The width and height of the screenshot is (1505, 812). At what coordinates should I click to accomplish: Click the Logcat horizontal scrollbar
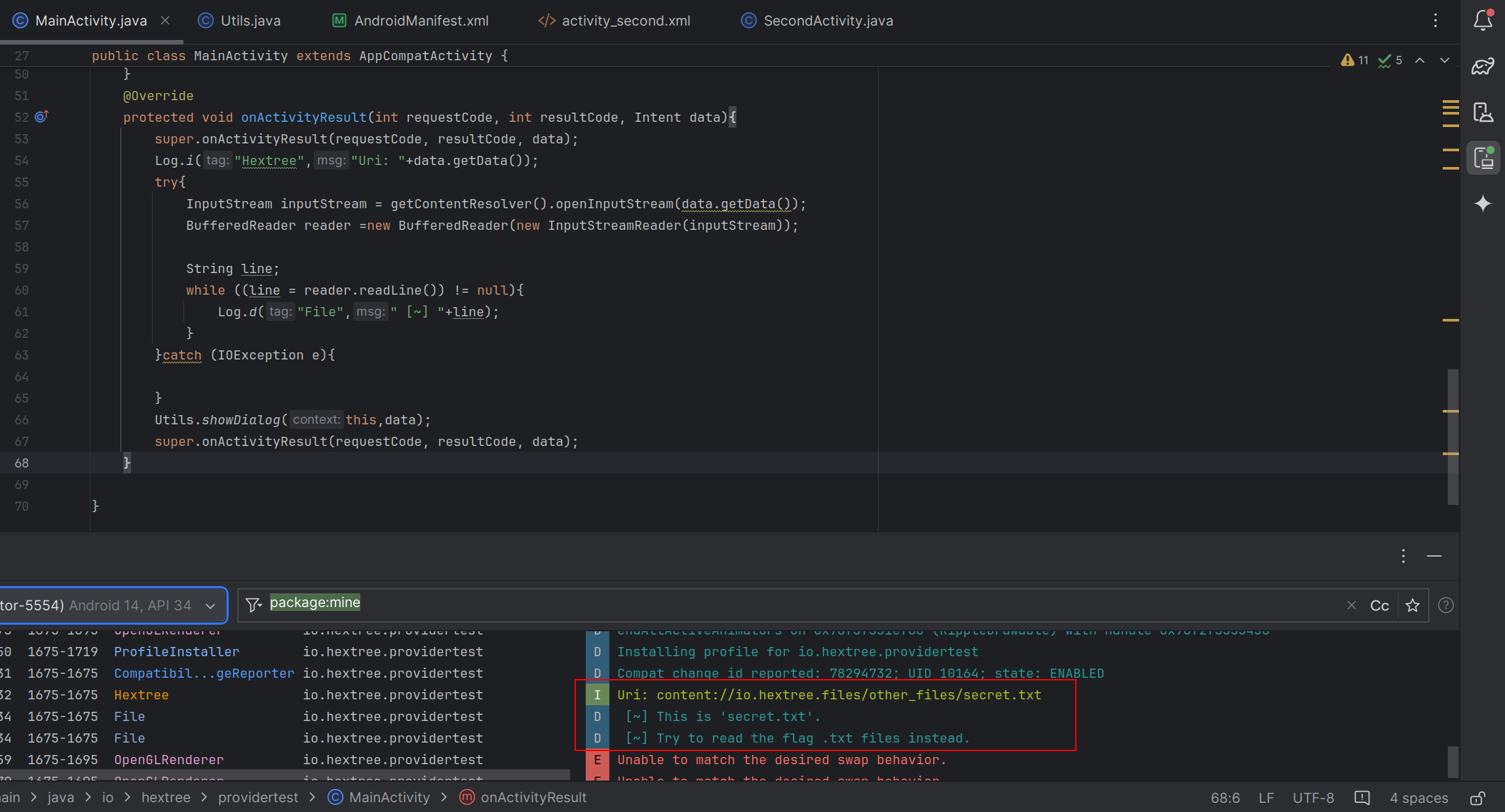(285, 775)
